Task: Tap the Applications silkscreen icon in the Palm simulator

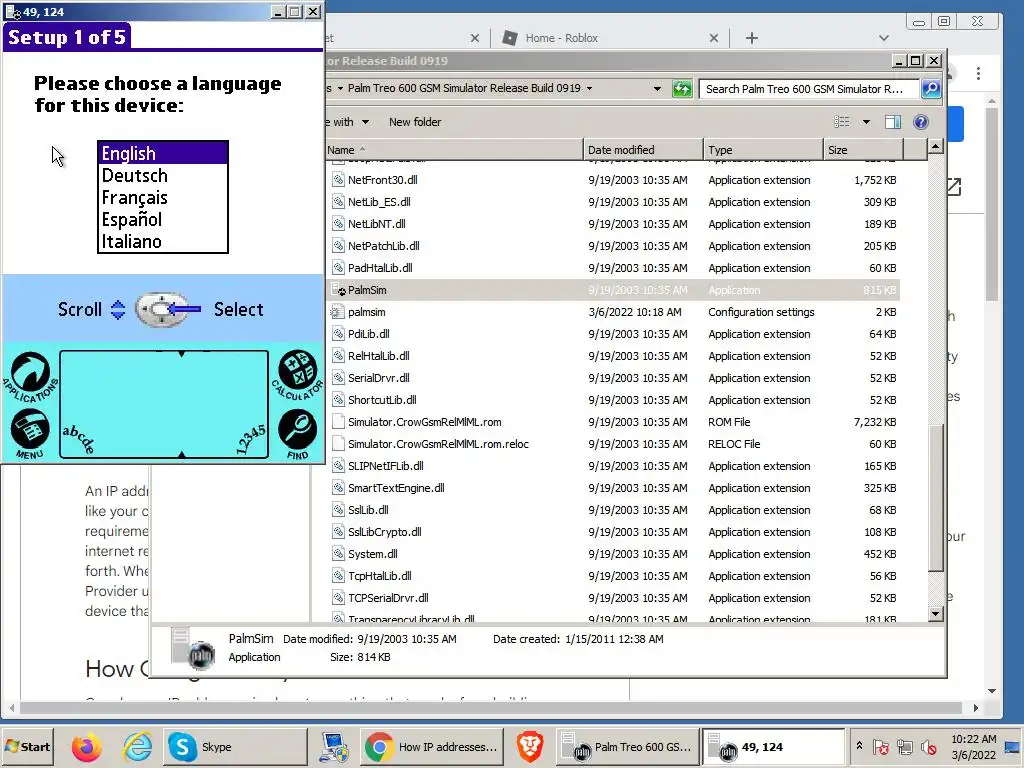Action: pos(30,376)
